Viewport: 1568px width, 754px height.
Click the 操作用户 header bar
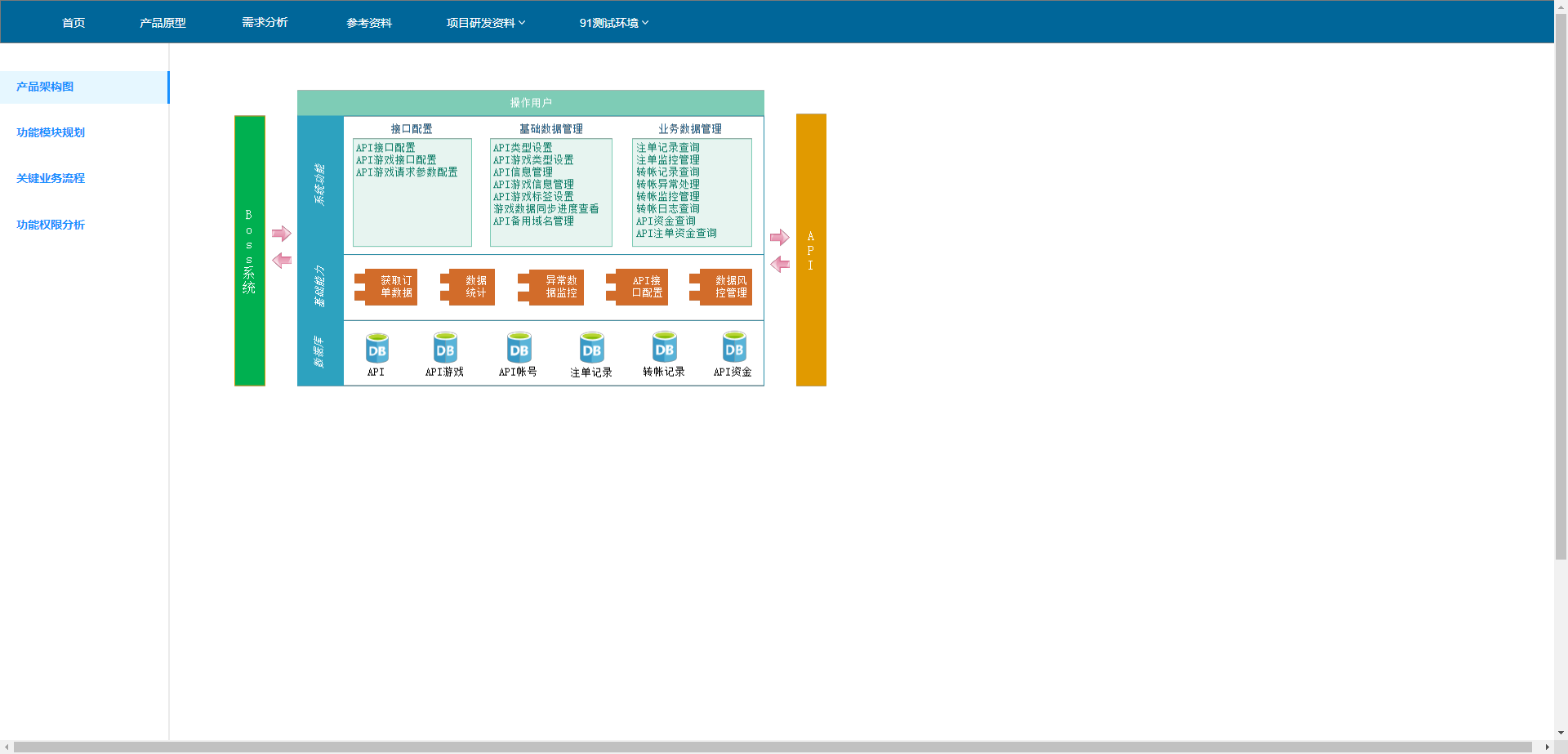tap(531, 103)
